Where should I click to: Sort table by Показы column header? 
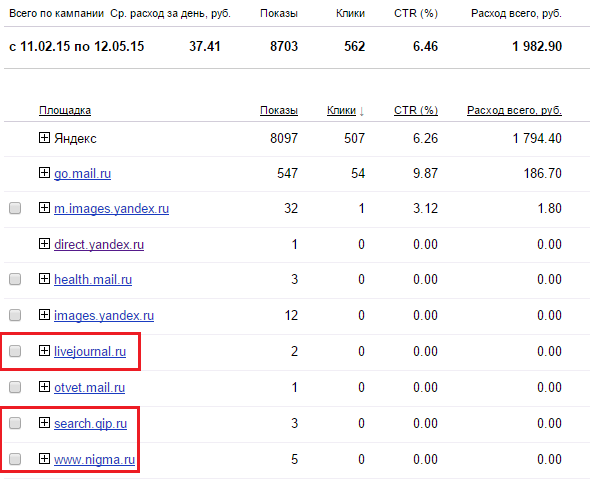pos(279,111)
